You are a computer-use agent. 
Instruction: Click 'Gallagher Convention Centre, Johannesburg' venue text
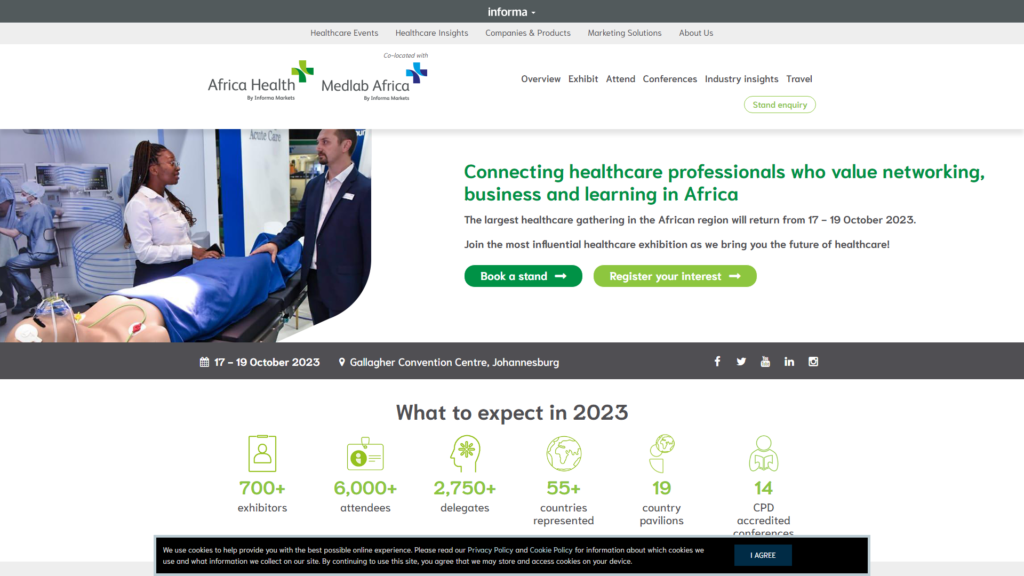coord(455,362)
